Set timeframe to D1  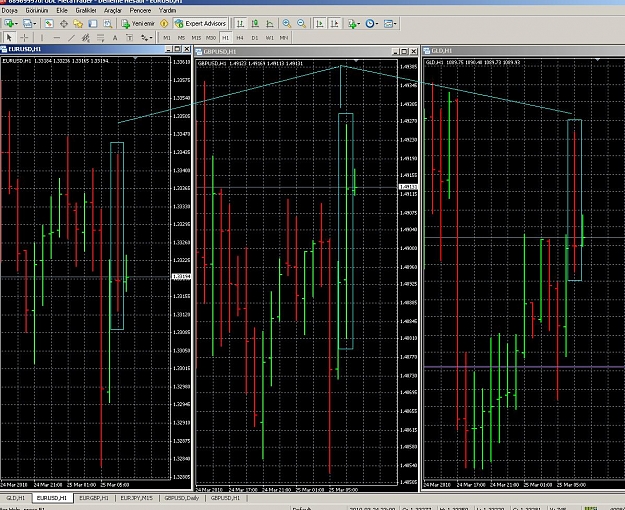click(255, 38)
